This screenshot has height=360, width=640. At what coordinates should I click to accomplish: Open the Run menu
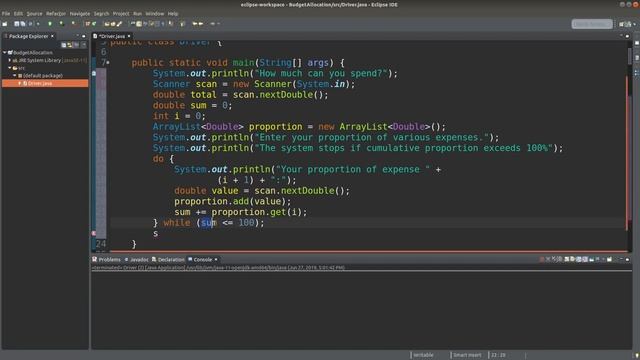pos(138,13)
